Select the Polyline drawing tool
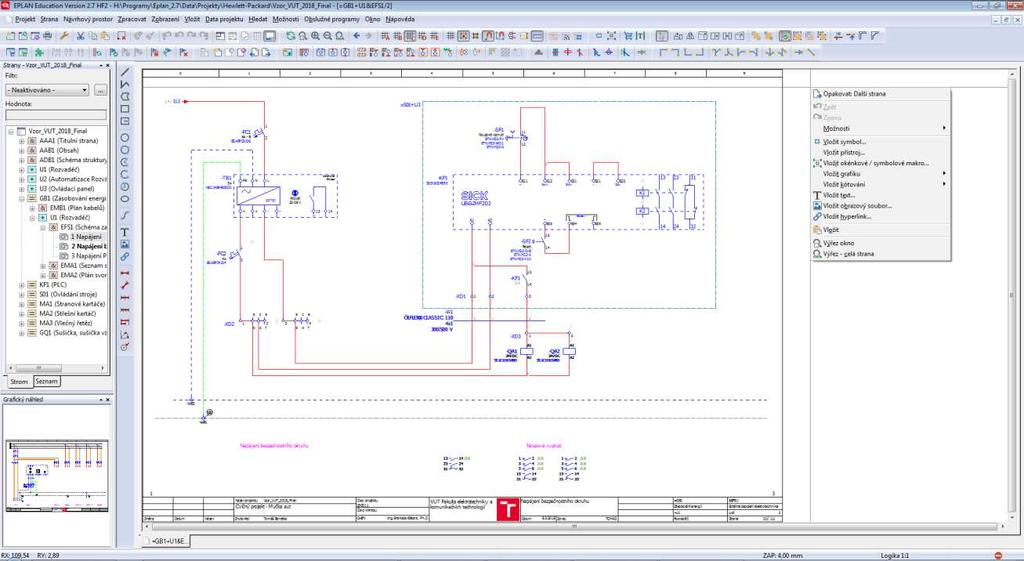1024x561 pixels. pyautogui.click(x=125, y=84)
